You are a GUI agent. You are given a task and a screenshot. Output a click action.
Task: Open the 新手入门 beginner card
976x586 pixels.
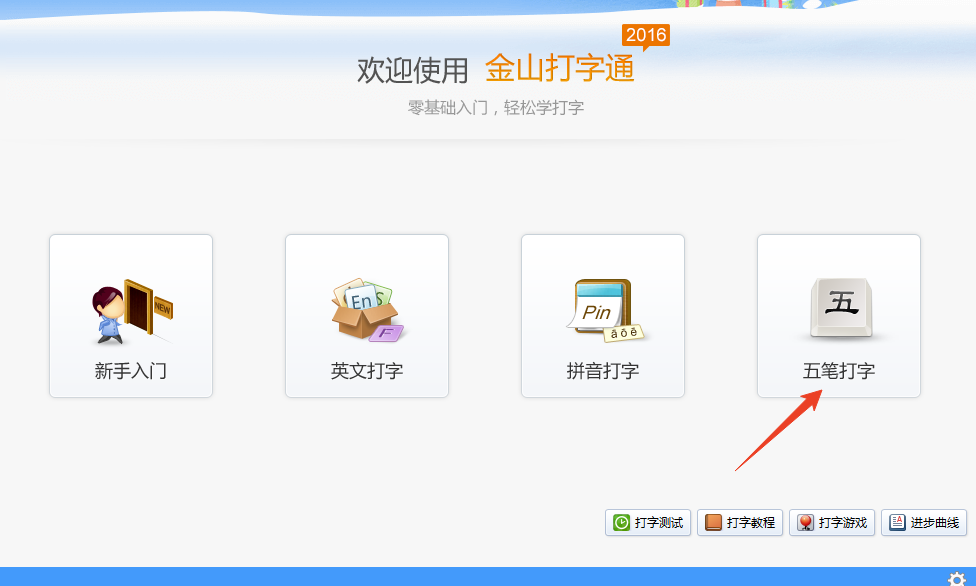pyautogui.click(x=131, y=316)
